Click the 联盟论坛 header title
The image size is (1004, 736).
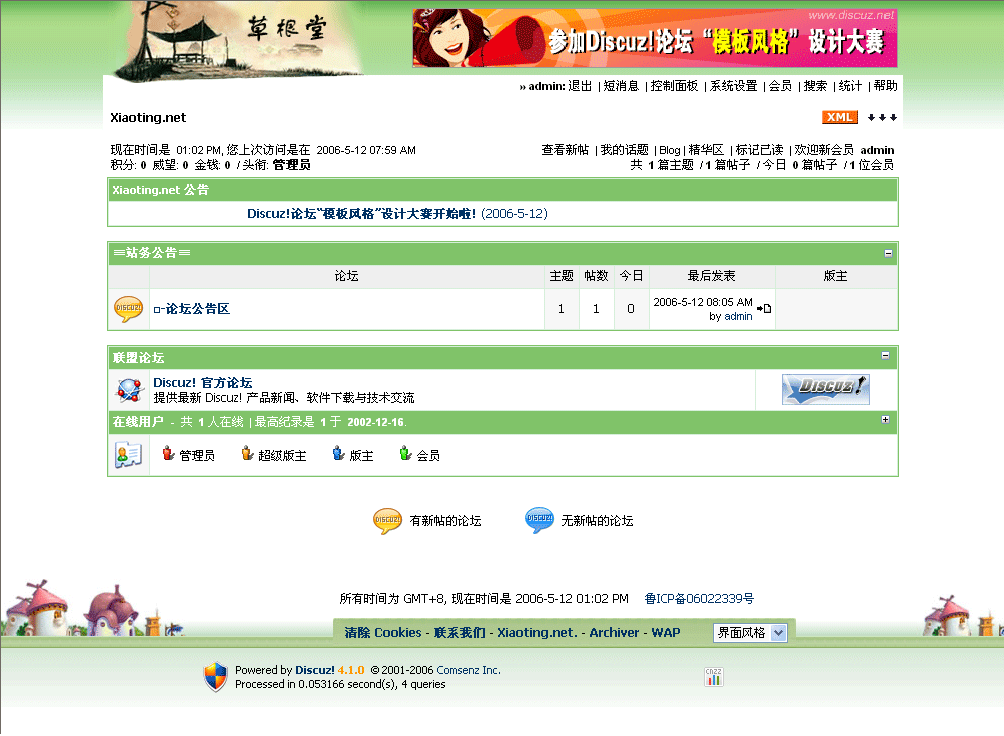pyautogui.click(x=138, y=357)
